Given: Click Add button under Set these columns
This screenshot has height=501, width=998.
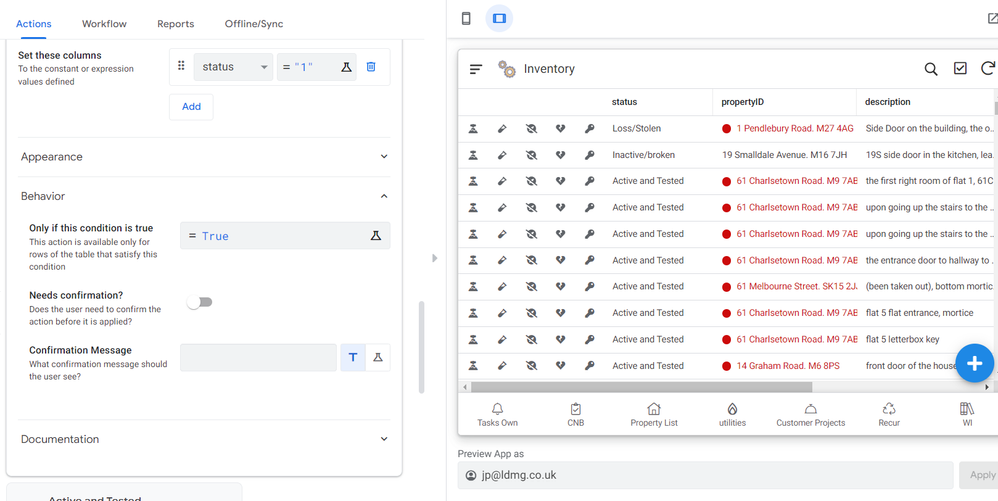Looking at the screenshot, I should tap(191, 107).
